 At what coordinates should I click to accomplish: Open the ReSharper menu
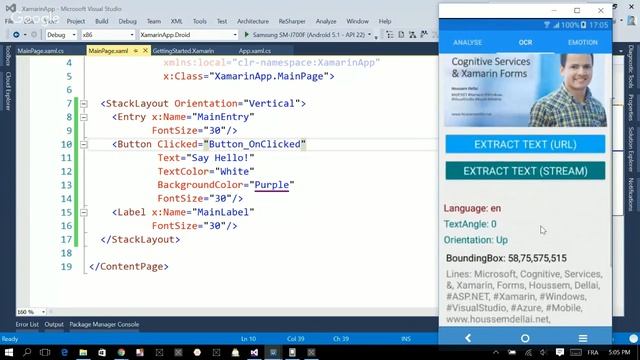(292, 21)
